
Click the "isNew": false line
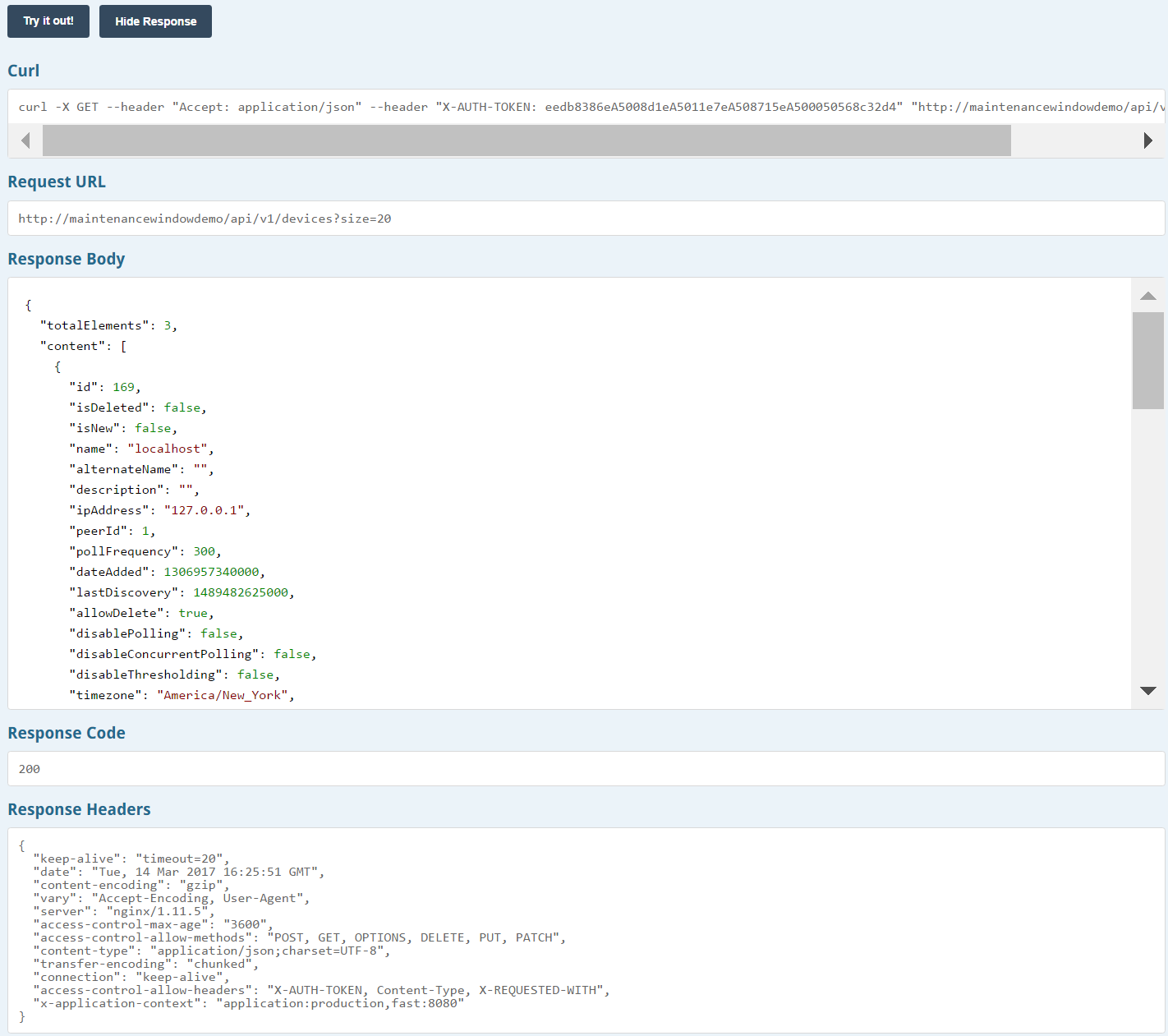click(x=123, y=428)
